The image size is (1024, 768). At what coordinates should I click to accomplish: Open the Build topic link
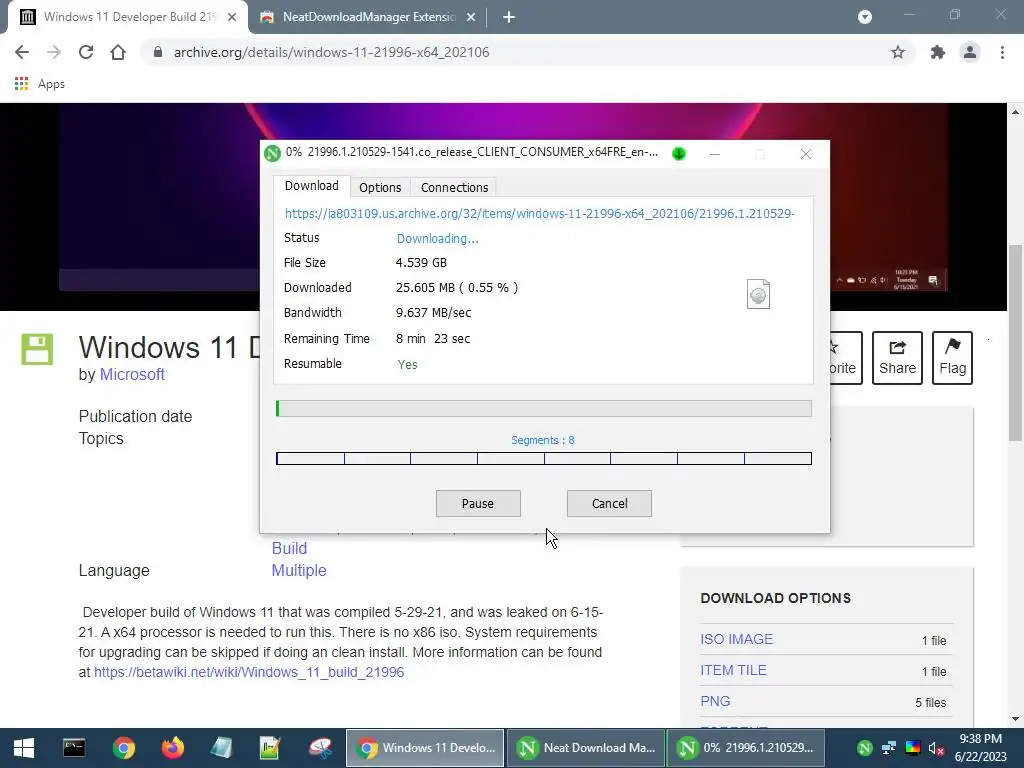point(289,549)
